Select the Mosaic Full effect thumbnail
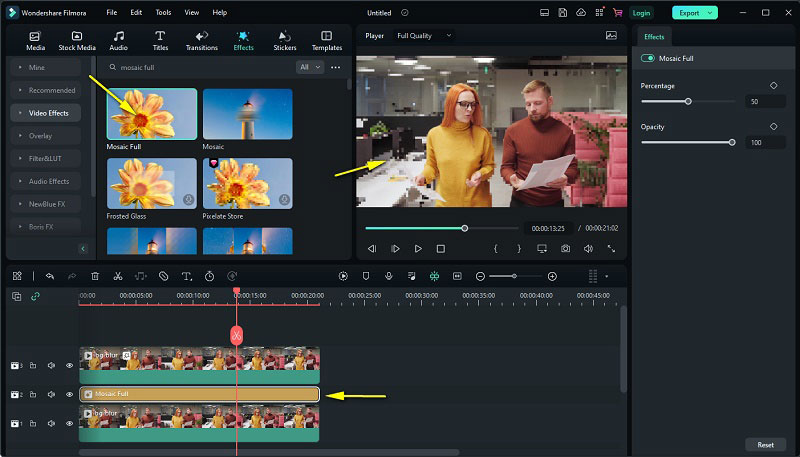 [x=152, y=114]
